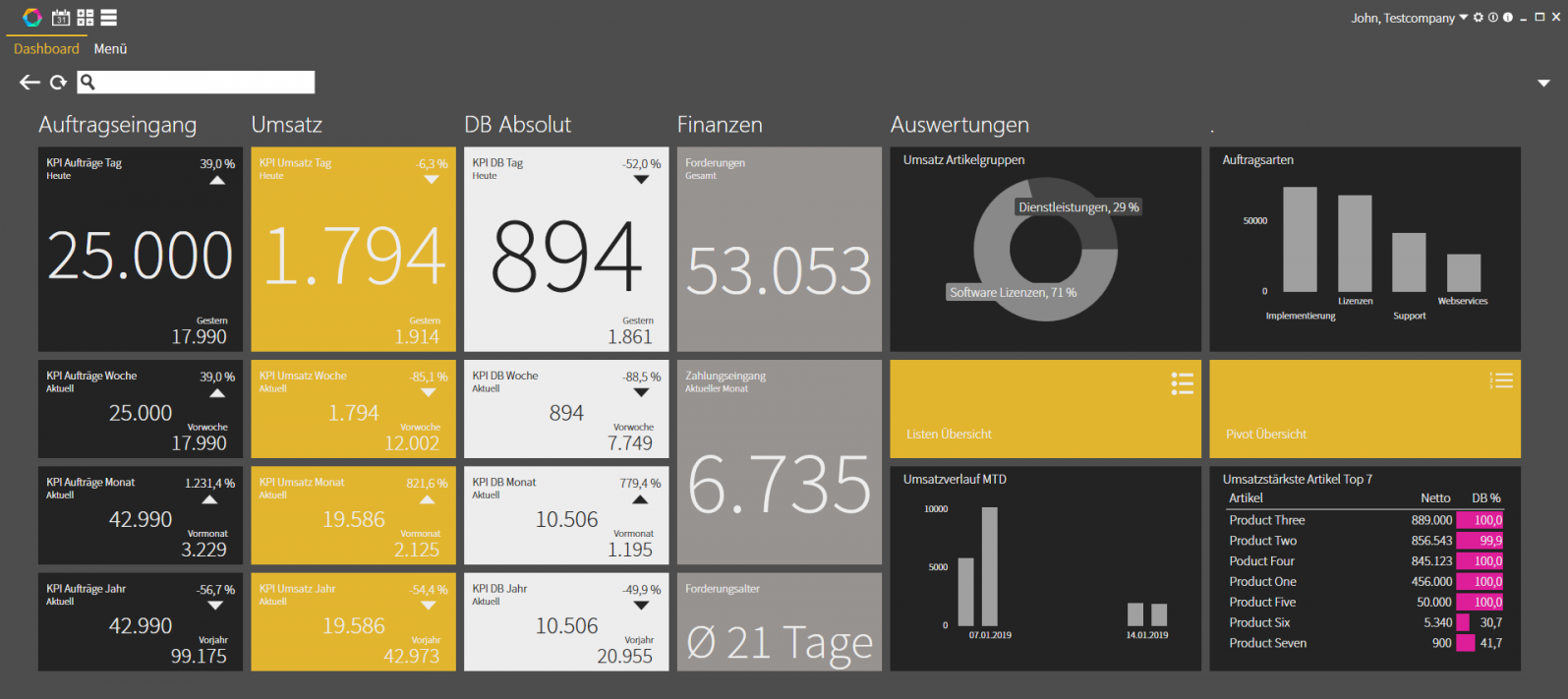Open the Menü tab

click(110, 49)
